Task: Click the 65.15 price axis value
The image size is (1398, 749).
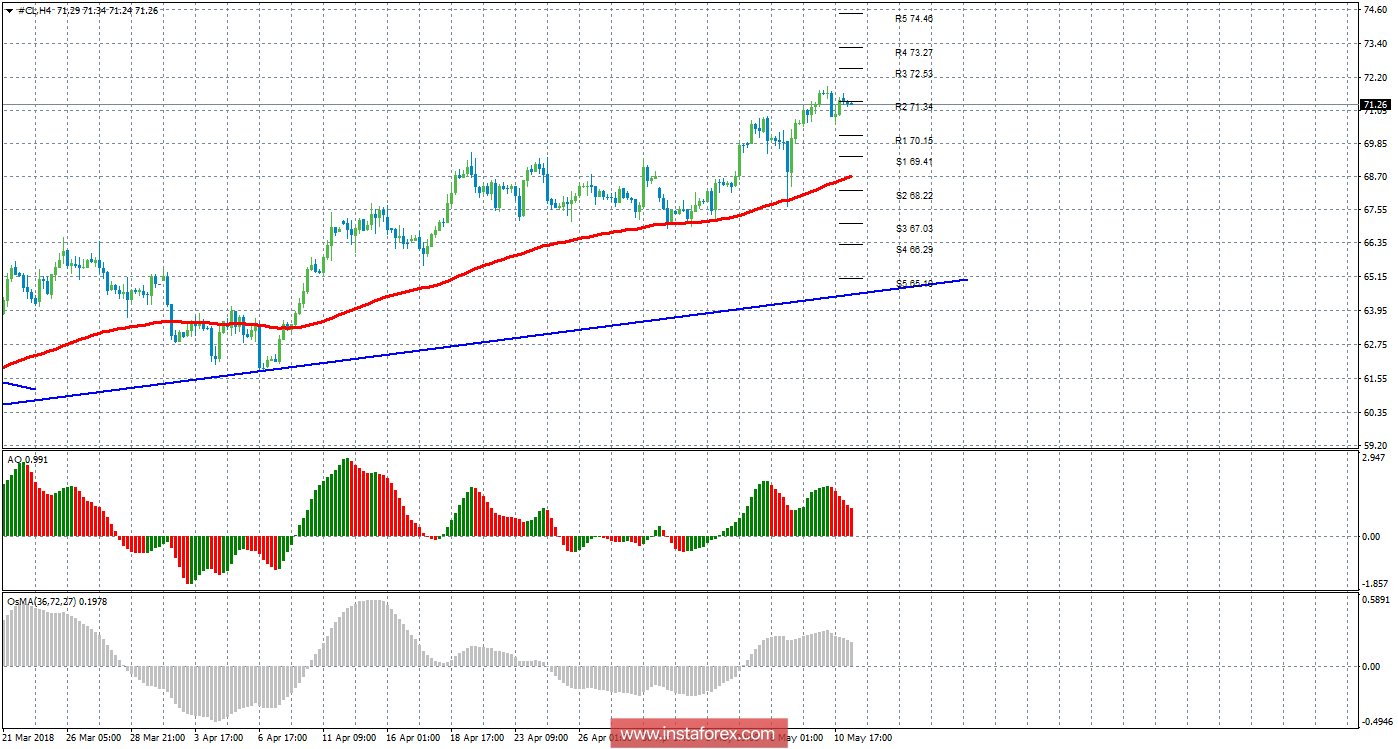Action: (1375, 277)
